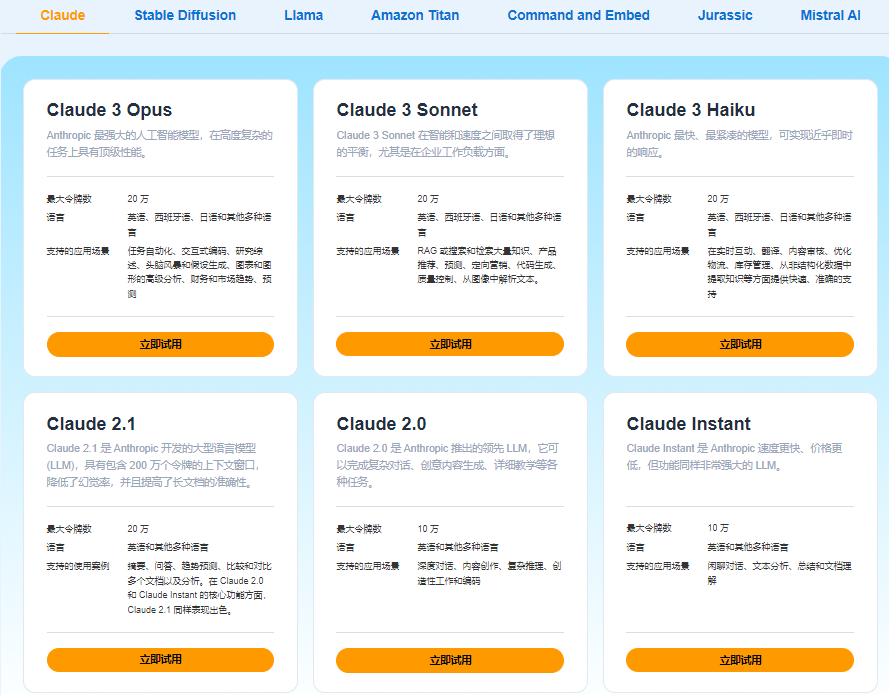Click Sonnet use cases text "RAG 或搜索和检索大量知识"
The width and height of the screenshot is (889, 695).
coord(487,265)
